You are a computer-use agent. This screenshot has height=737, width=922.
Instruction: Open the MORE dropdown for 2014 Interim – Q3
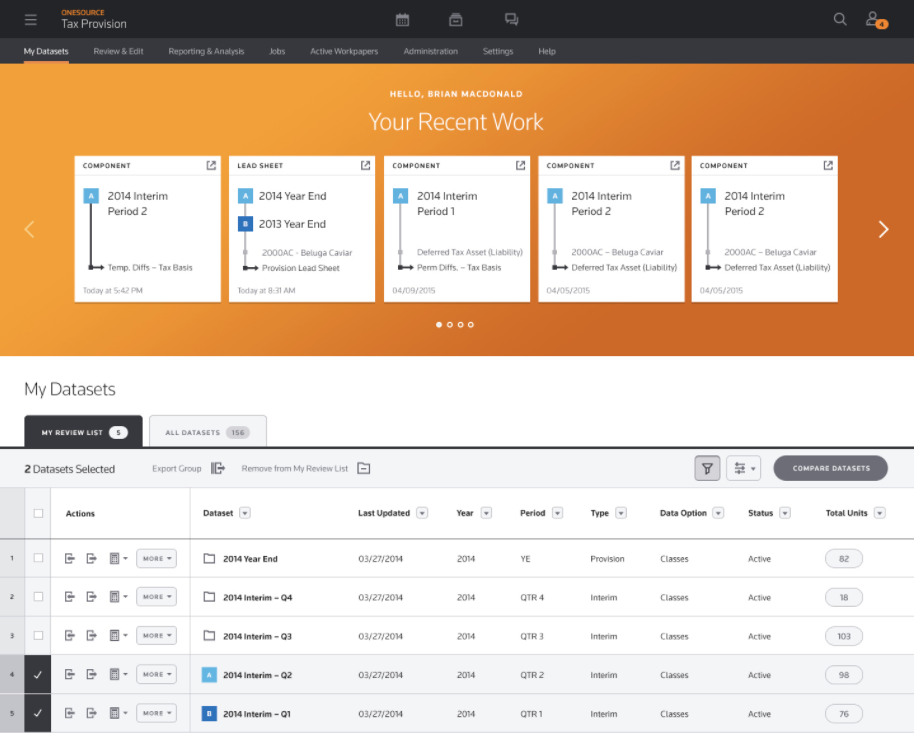click(156, 635)
